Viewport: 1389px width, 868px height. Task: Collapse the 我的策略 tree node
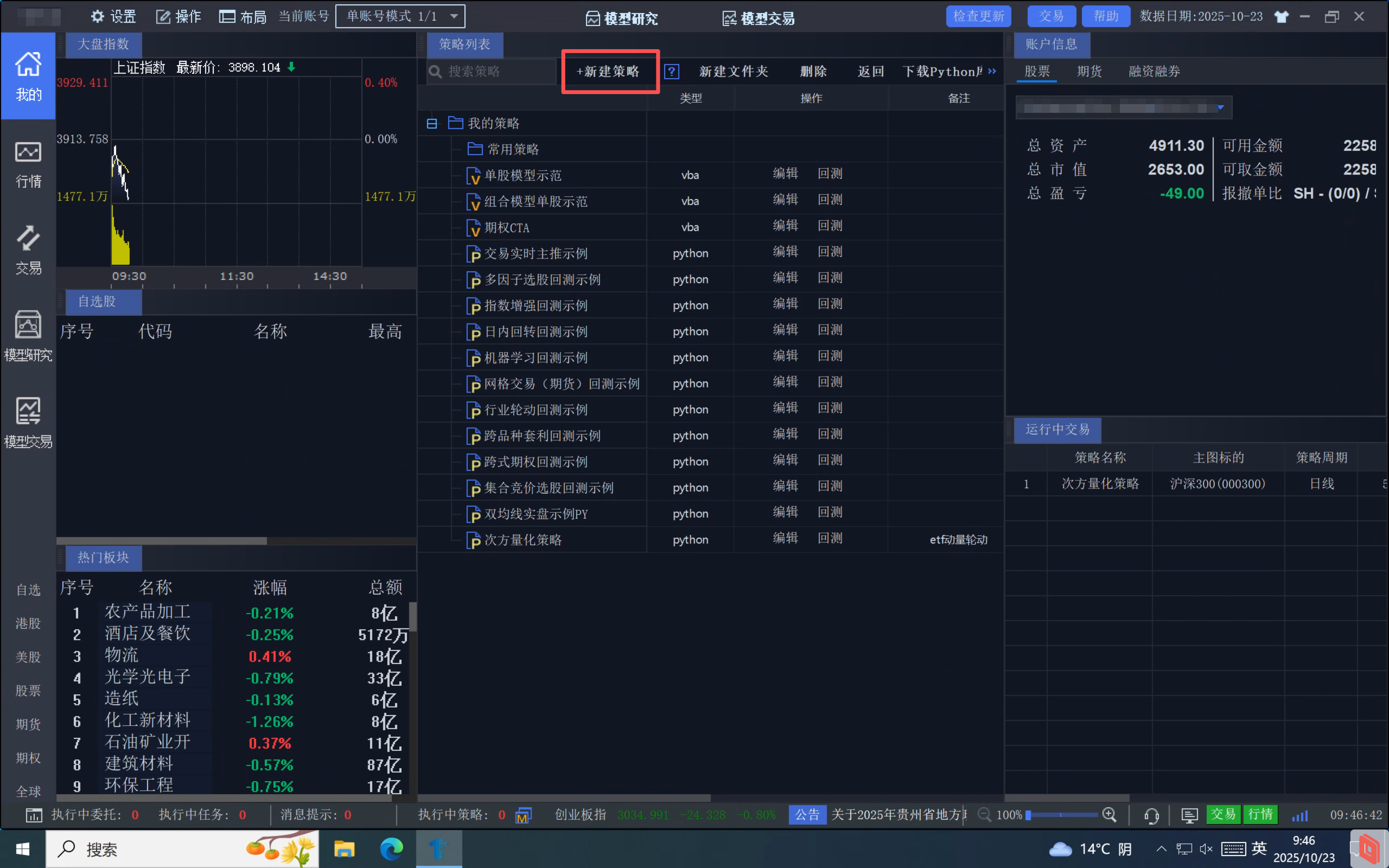pos(431,122)
